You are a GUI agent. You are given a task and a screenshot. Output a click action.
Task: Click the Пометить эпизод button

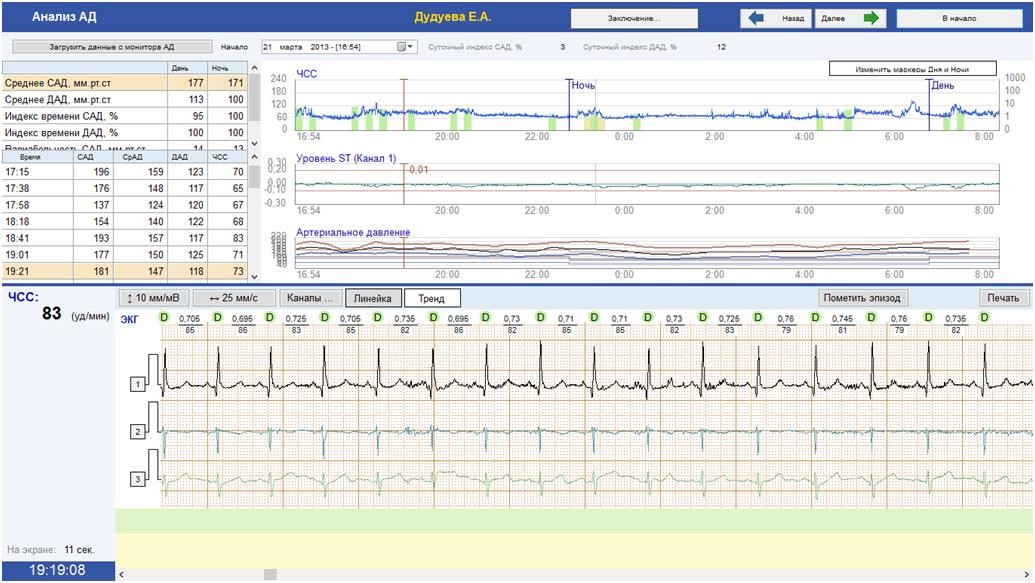pyautogui.click(x=861, y=298)
